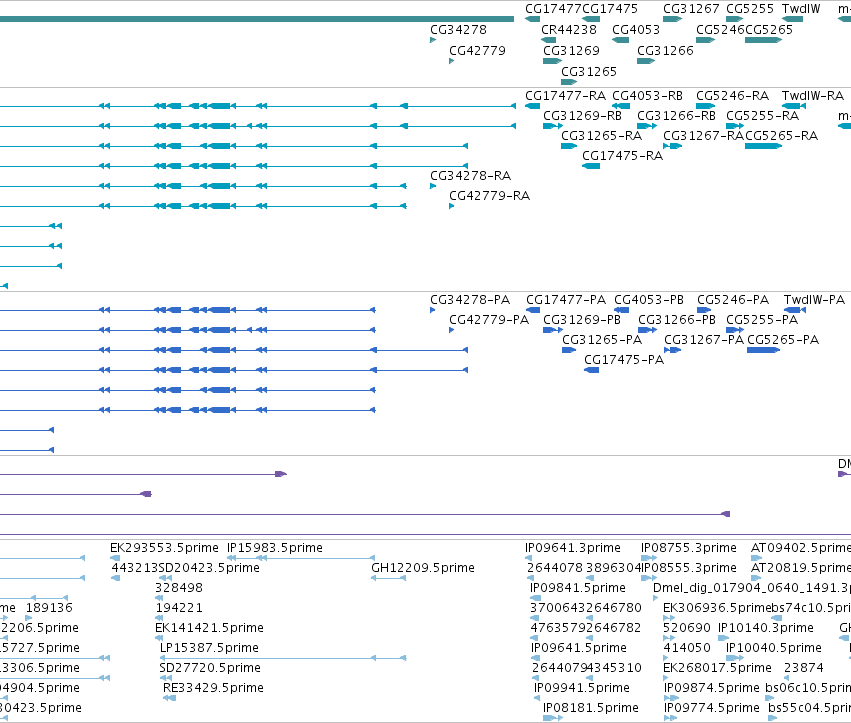Select transcript CG17475-RA
The width and height of the screenshot is (851, 723).
pos(623,156)
